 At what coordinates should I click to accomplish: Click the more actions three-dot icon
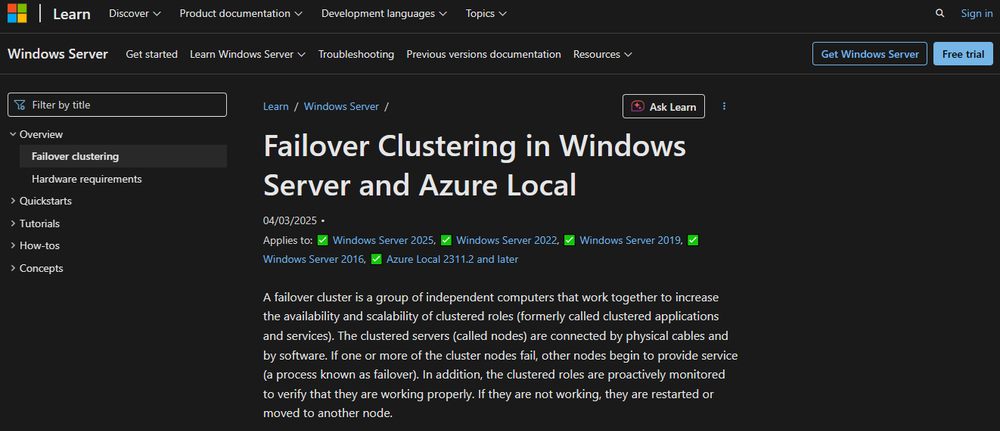[x=724, y=106]
